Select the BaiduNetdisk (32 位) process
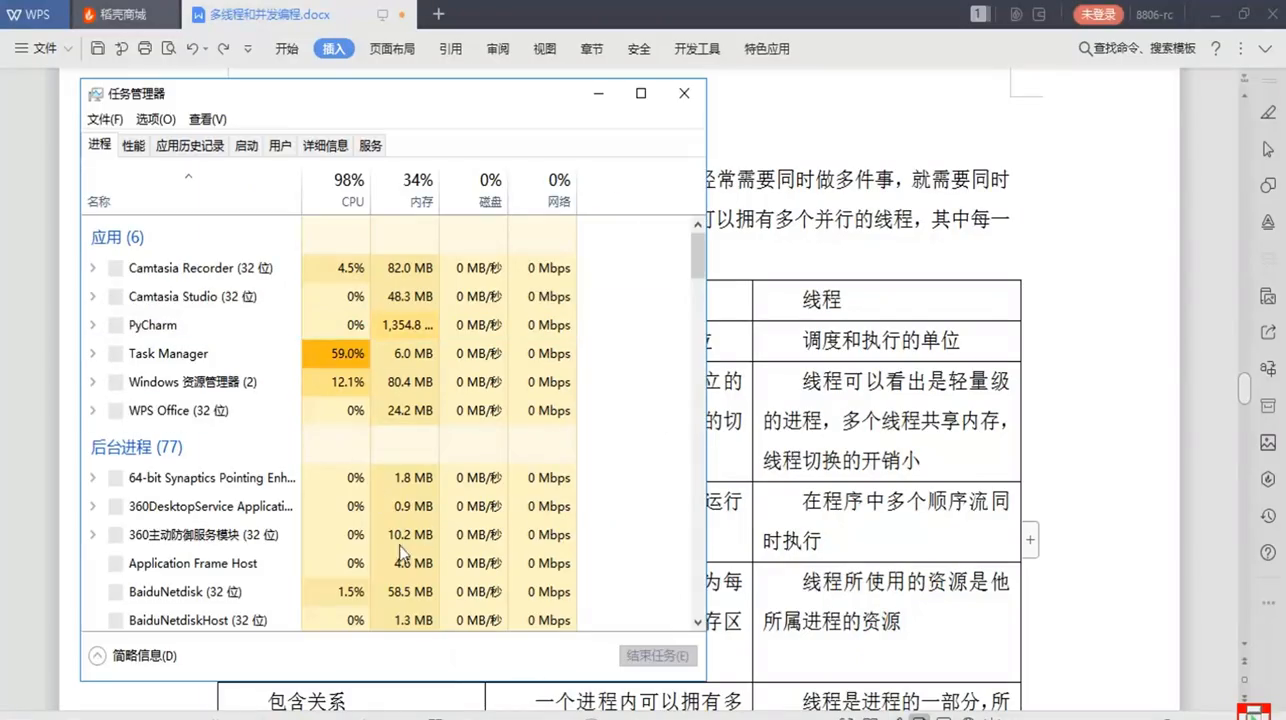Screen dimensions: 1286x720 click(x=185, y=592)
